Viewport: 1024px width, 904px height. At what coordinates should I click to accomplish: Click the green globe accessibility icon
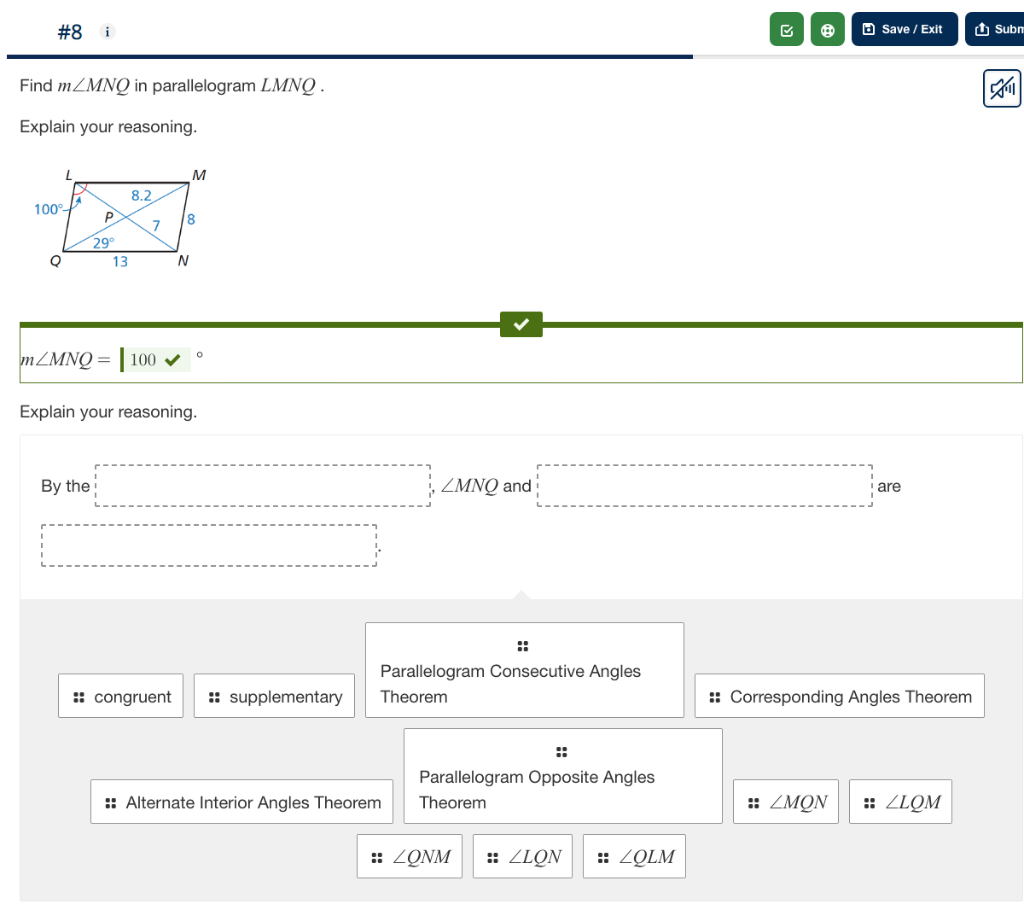click(827, 29)
